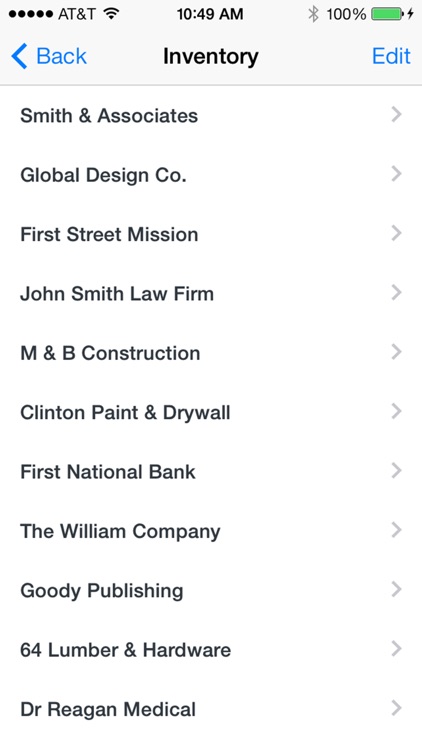
Task: Select The William Company entry
Action: [x=211, y=530]
